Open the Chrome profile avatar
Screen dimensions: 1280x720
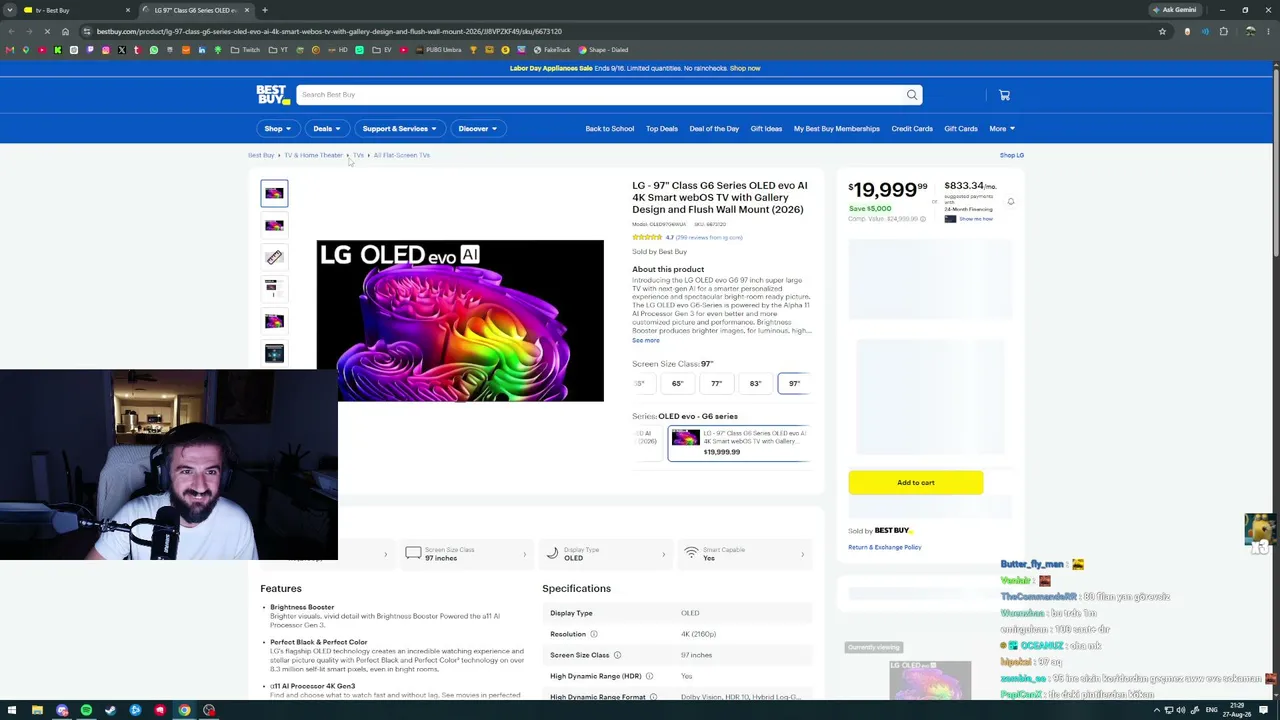(1250, 31)
